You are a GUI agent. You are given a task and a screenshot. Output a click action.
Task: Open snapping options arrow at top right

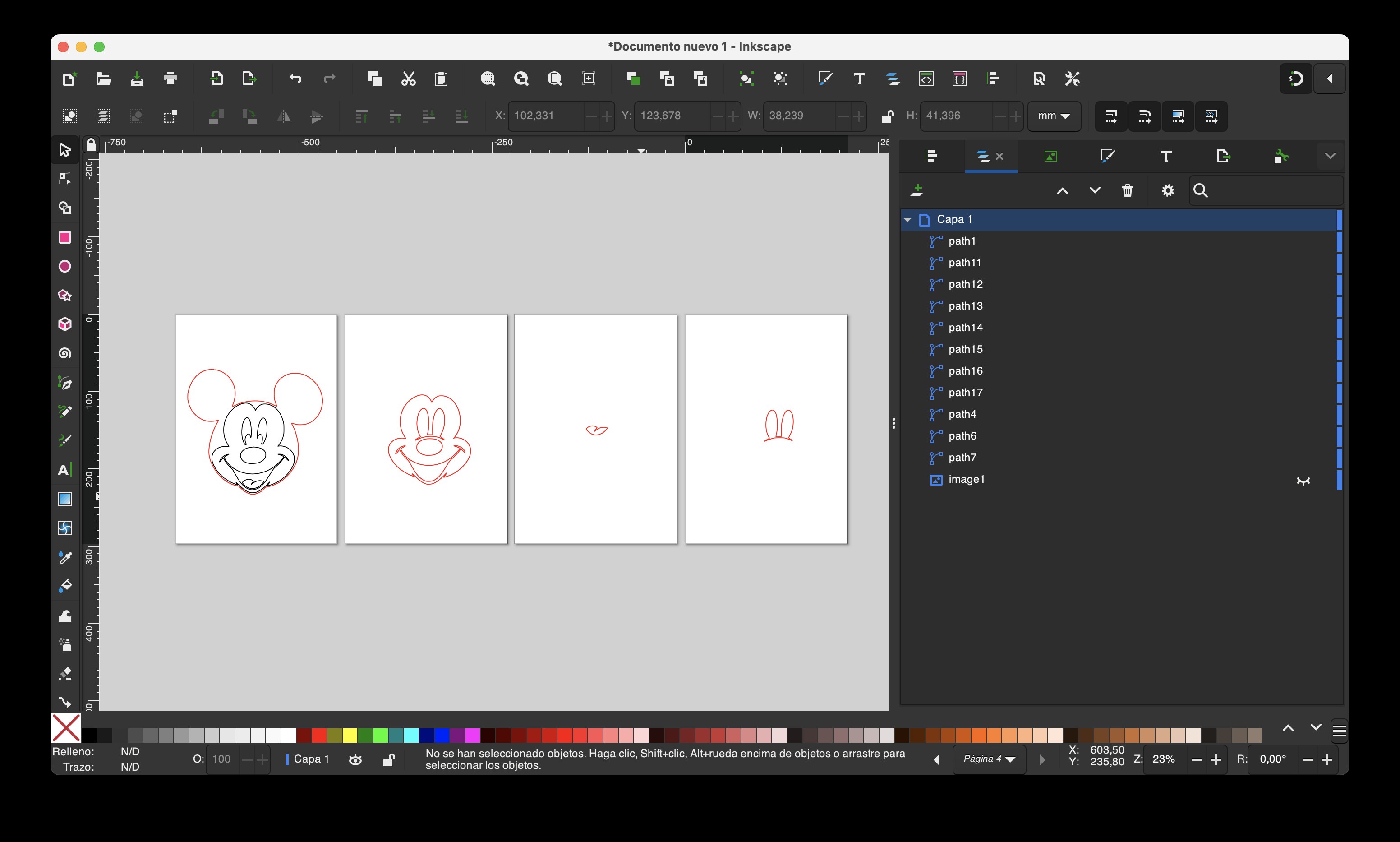click(1330, 79)
